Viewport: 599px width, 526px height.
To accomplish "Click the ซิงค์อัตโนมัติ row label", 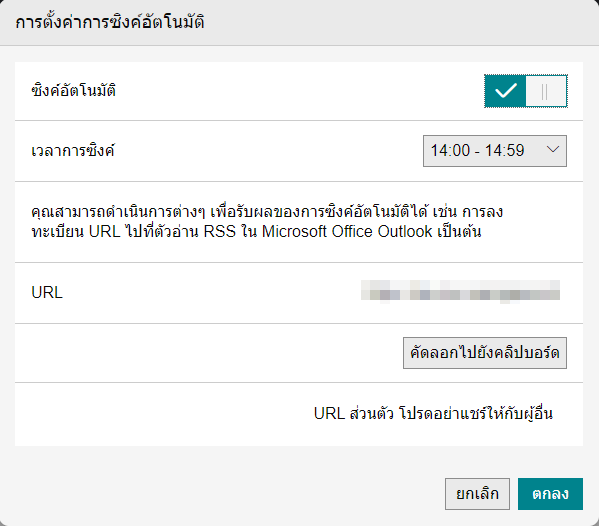I will pyautogui.click(x=73, y=91).
